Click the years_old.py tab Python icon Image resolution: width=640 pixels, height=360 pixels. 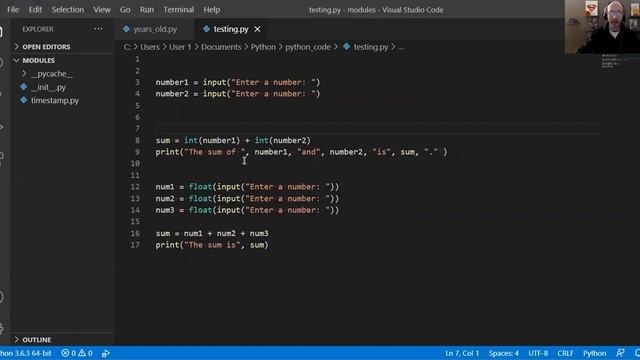126,29
